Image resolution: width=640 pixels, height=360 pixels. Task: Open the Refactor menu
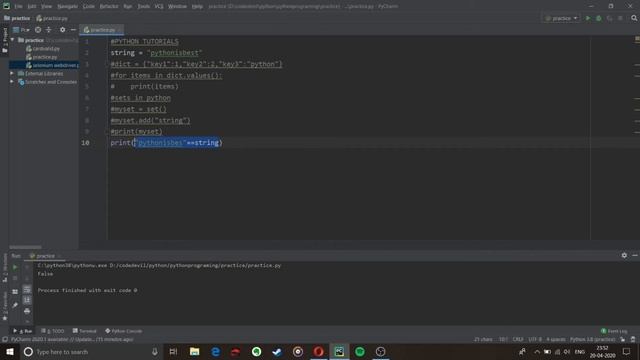pos(109,6)
